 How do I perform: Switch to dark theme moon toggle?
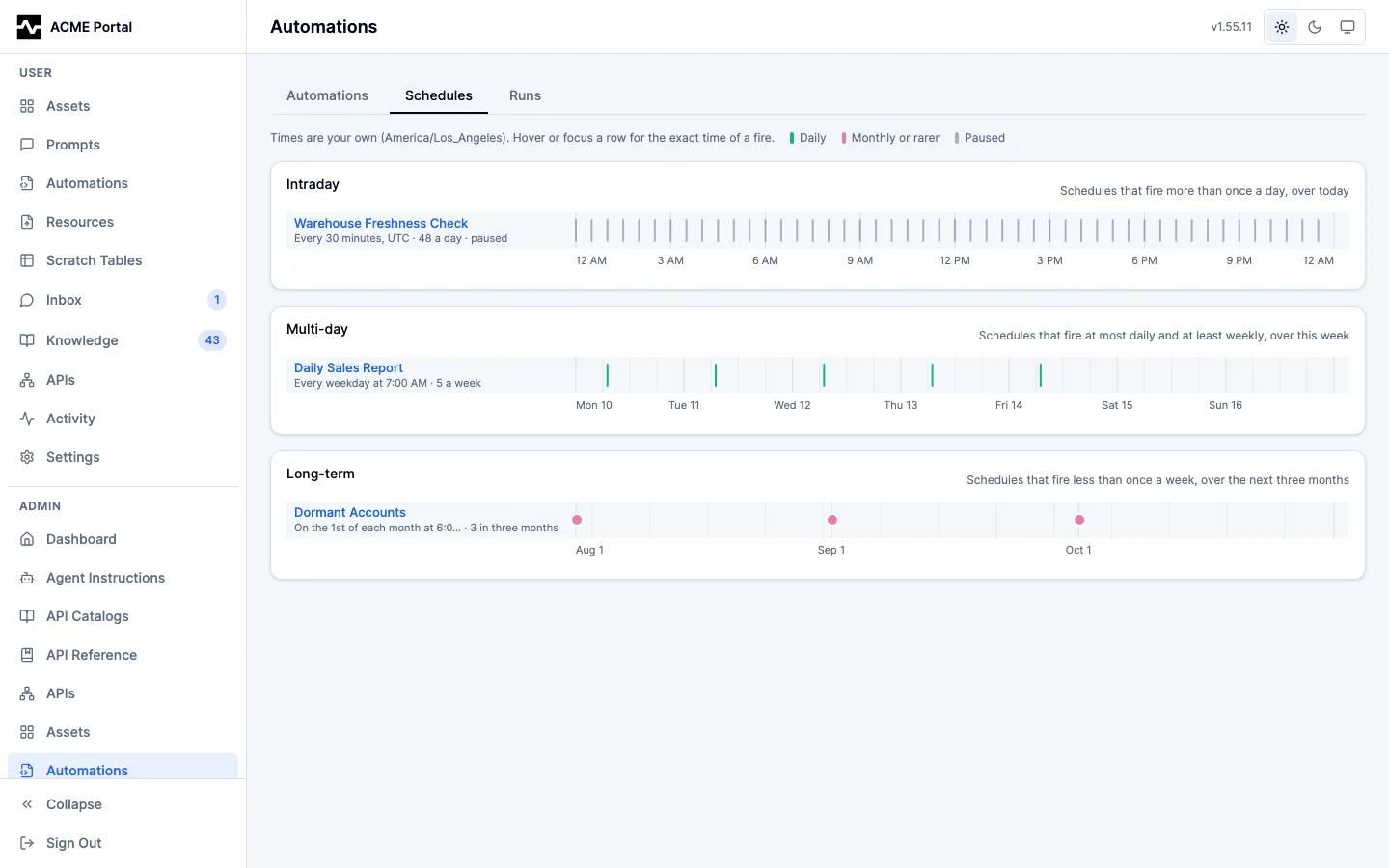[x=1315, y=27]
